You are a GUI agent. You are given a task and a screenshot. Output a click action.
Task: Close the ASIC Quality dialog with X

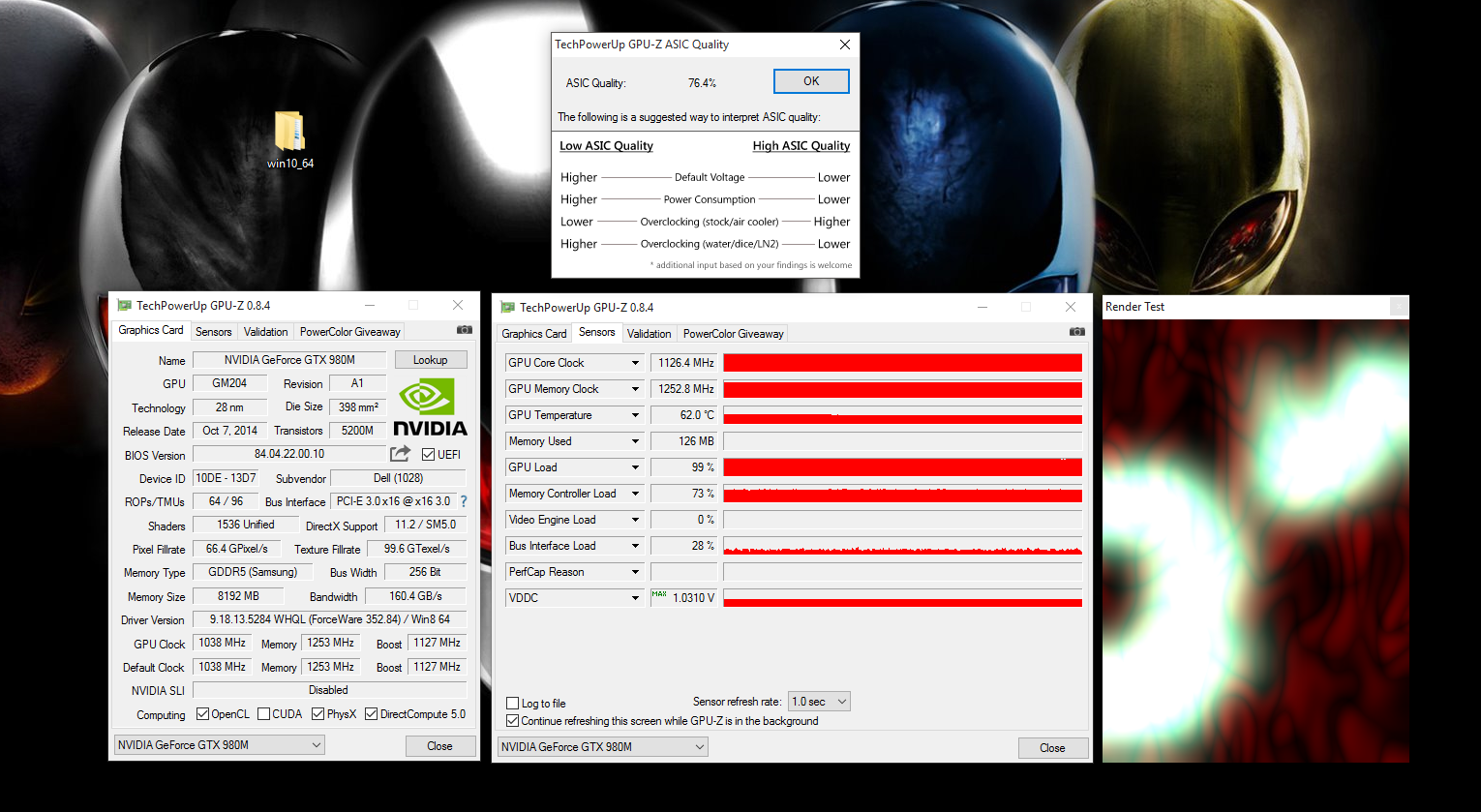[844, 45]
